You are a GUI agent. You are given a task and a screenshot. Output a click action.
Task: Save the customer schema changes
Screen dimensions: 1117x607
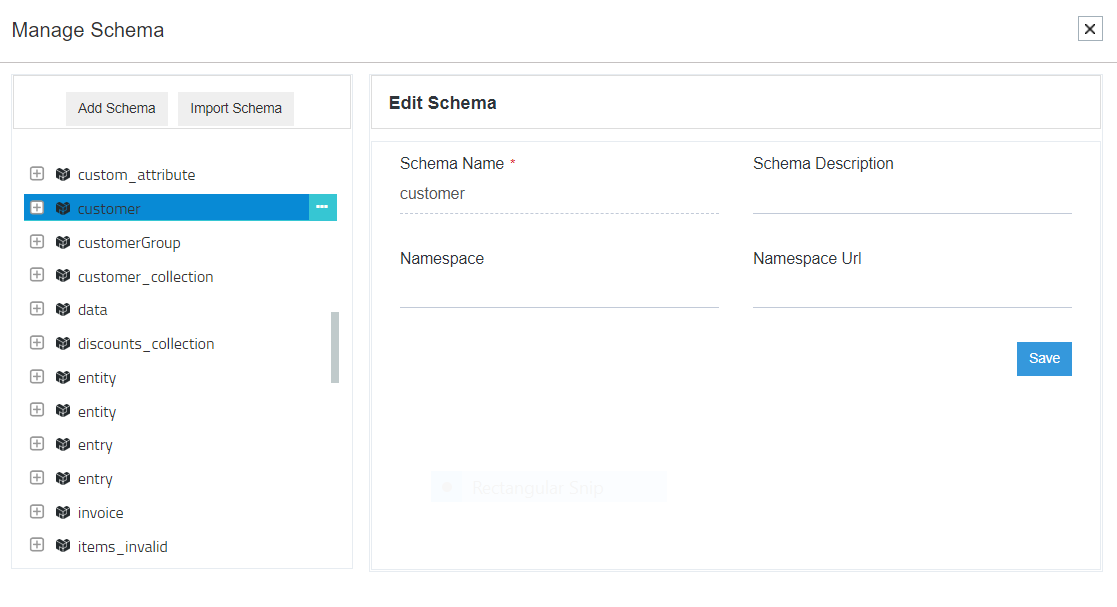(x=1044, y=358)
